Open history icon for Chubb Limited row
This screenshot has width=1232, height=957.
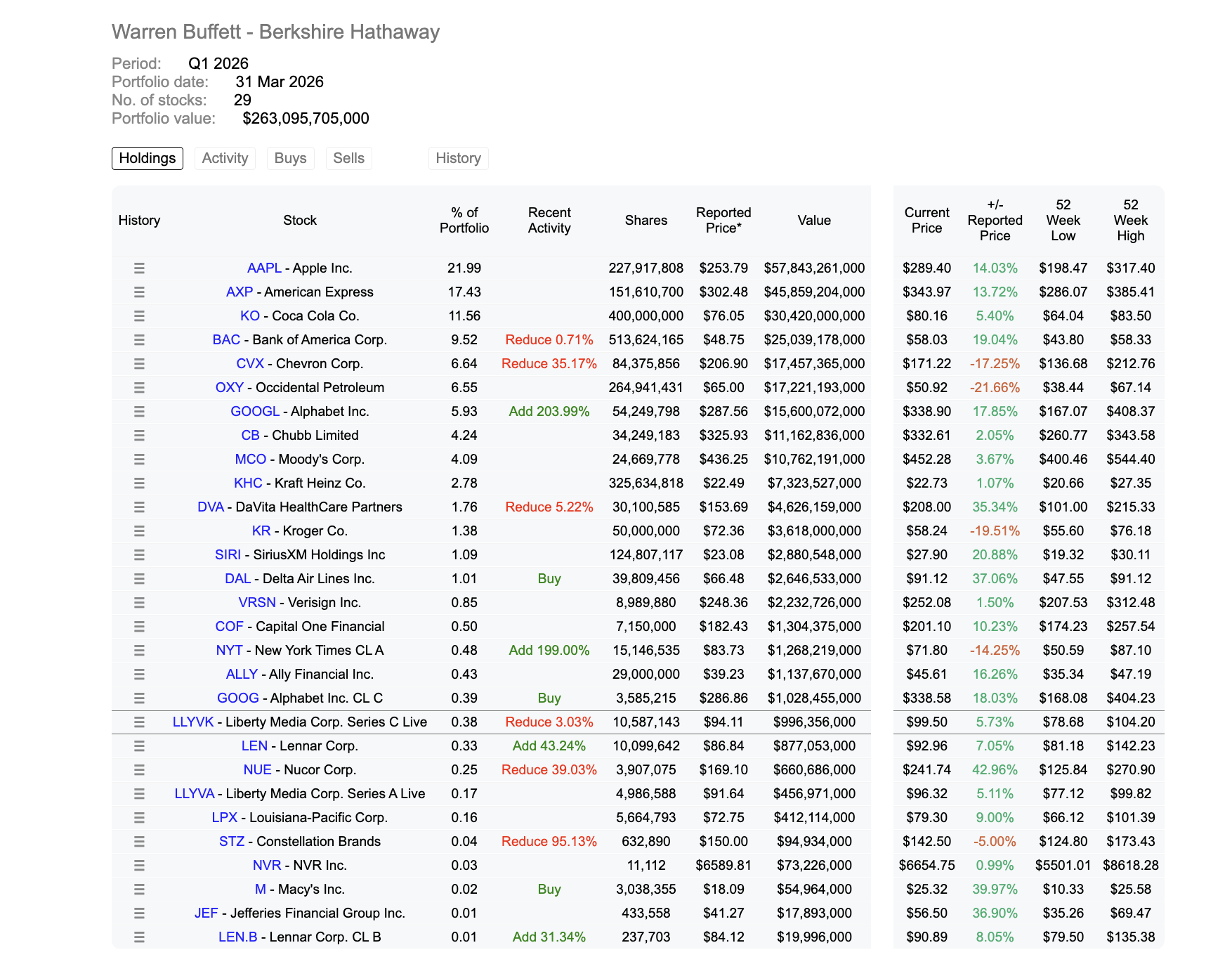tap(139, 435)
